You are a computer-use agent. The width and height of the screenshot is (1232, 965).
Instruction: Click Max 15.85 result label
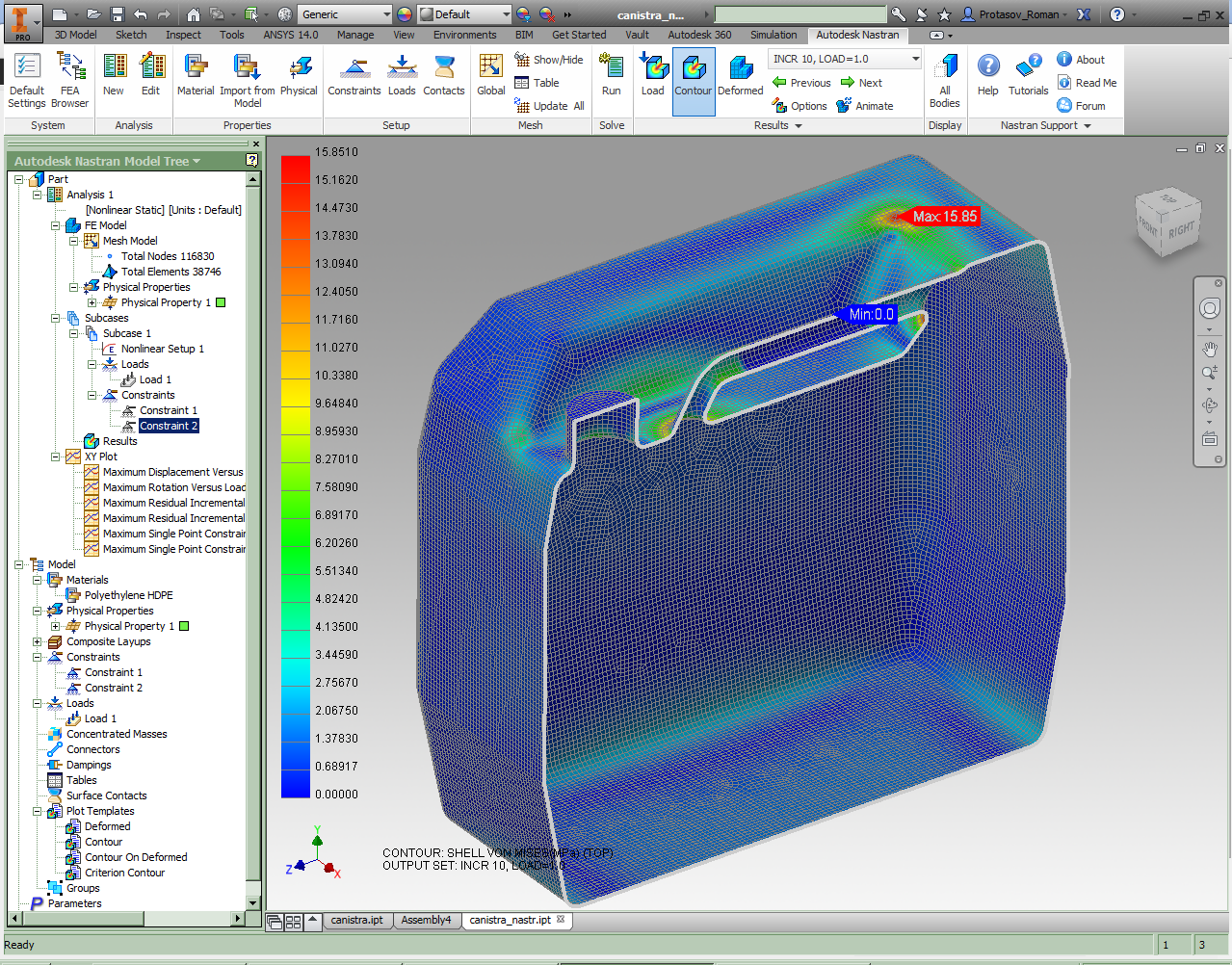pyautogui.click(x=945, y=217)
